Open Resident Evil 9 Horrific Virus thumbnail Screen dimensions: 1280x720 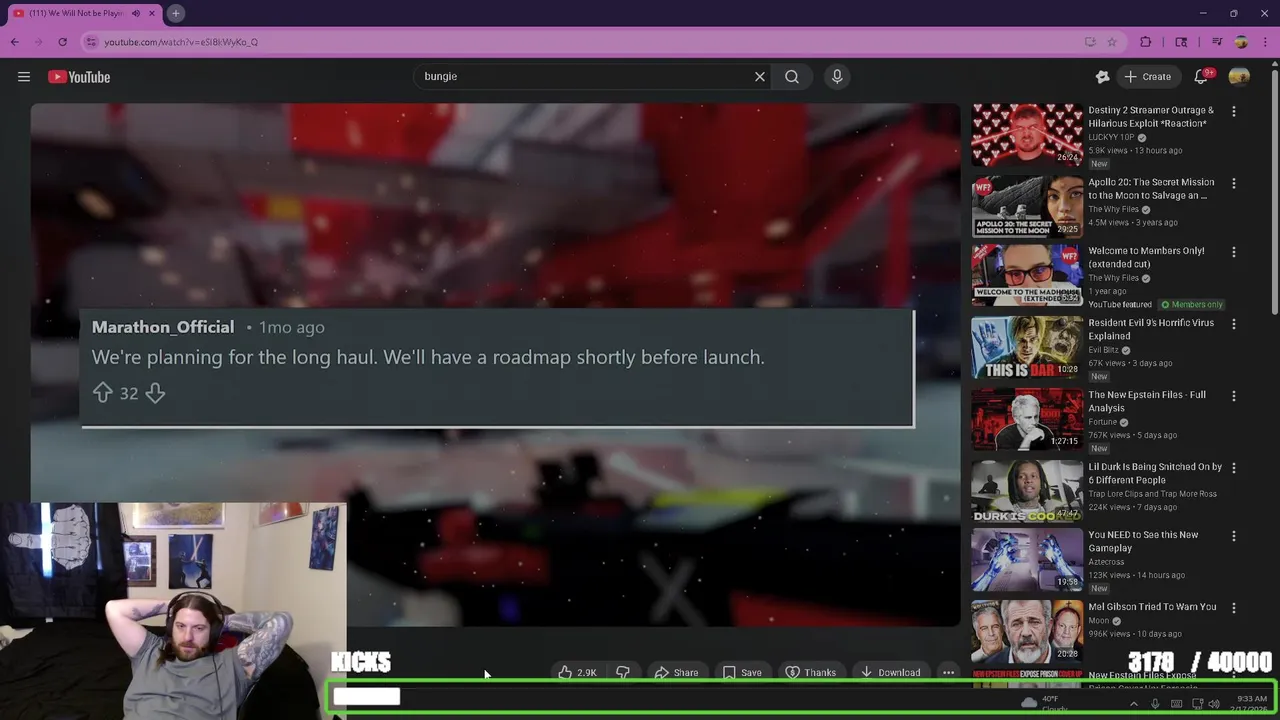(1027, 347)
